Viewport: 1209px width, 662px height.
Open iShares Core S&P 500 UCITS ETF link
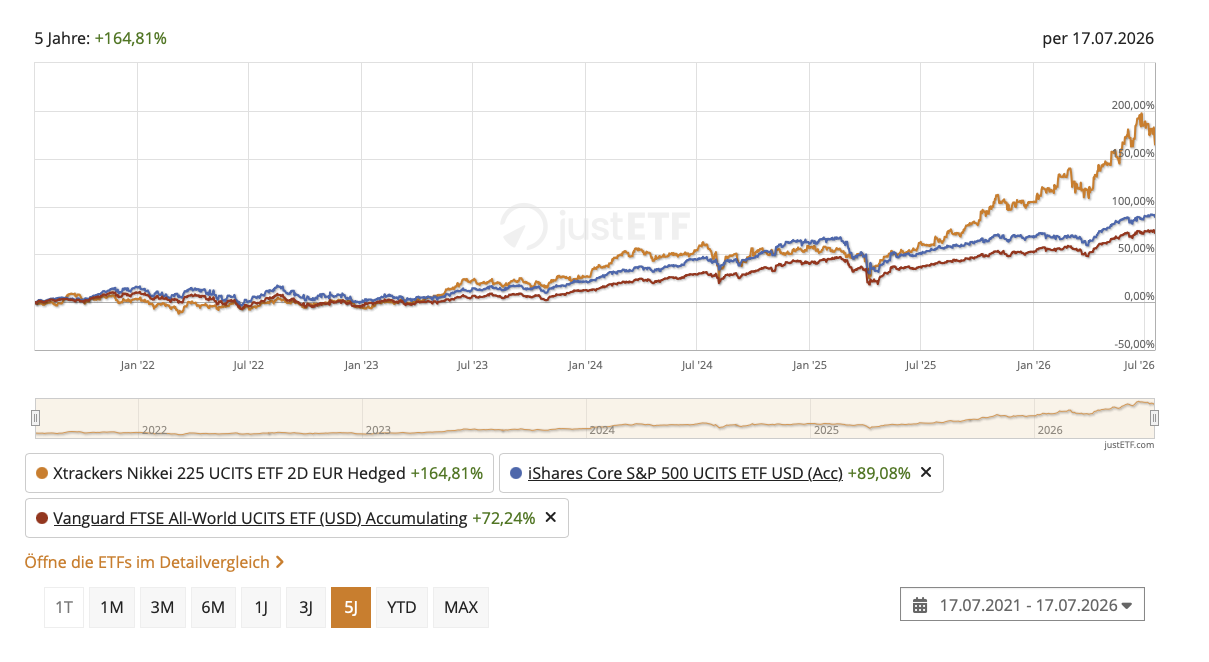click(685, 473)
